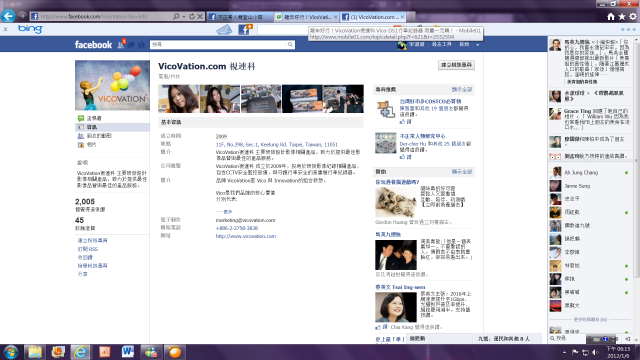Open first photo strip thumbnail
This screenshot has width=640, height=360.
pos(179,99)
